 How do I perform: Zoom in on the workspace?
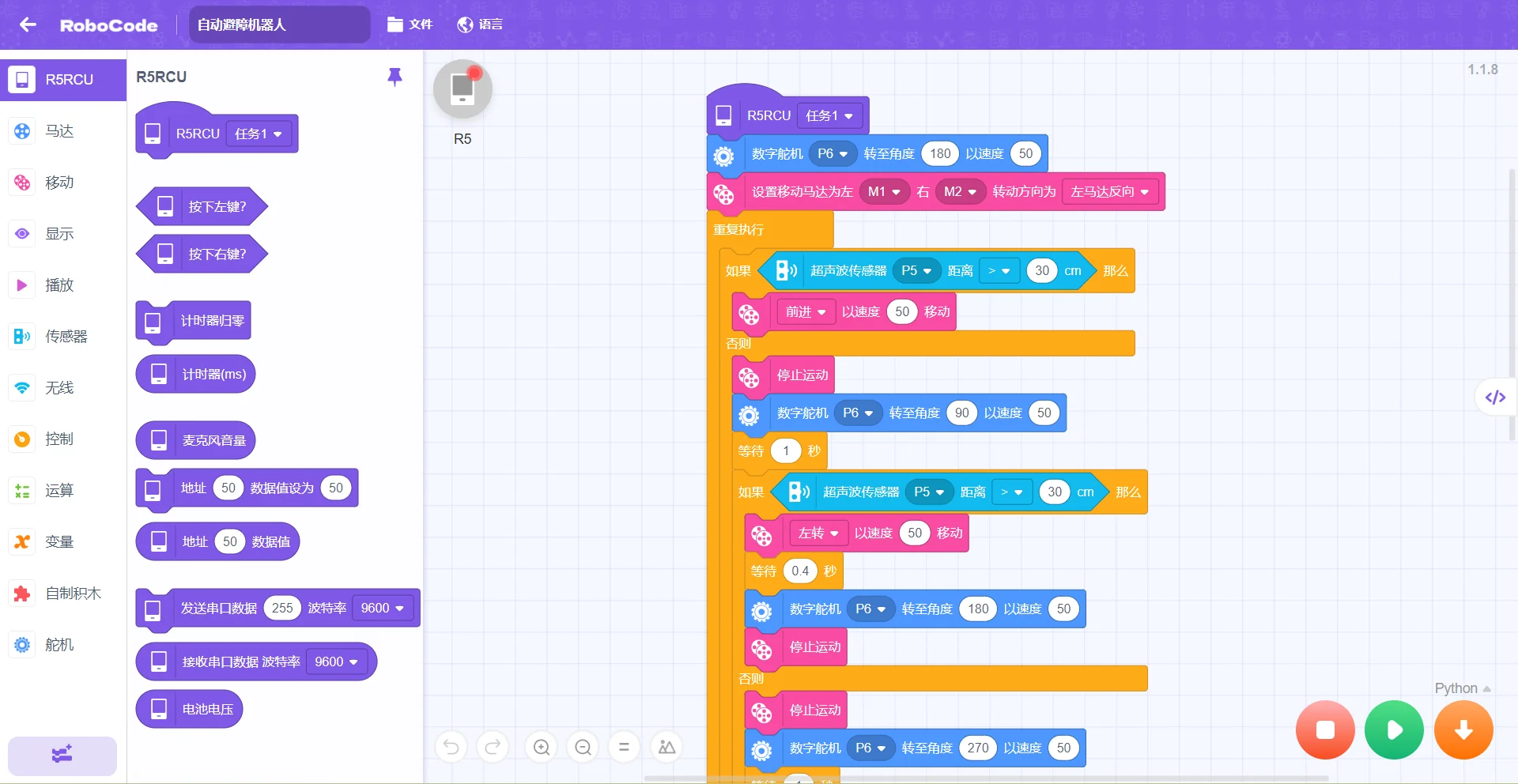[542, 747]
